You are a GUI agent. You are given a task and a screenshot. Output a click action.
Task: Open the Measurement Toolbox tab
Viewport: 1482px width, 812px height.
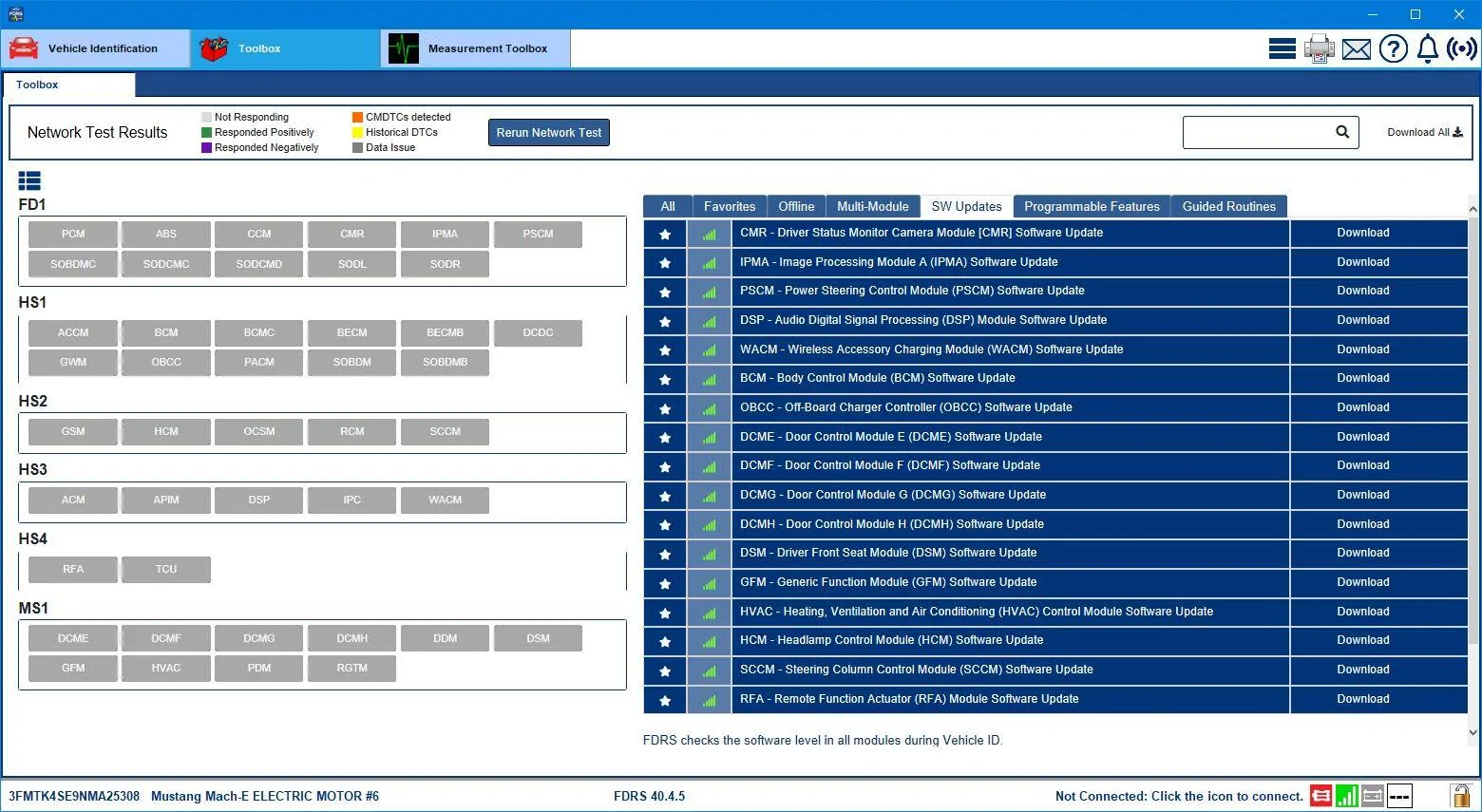[x=475, y=48]
